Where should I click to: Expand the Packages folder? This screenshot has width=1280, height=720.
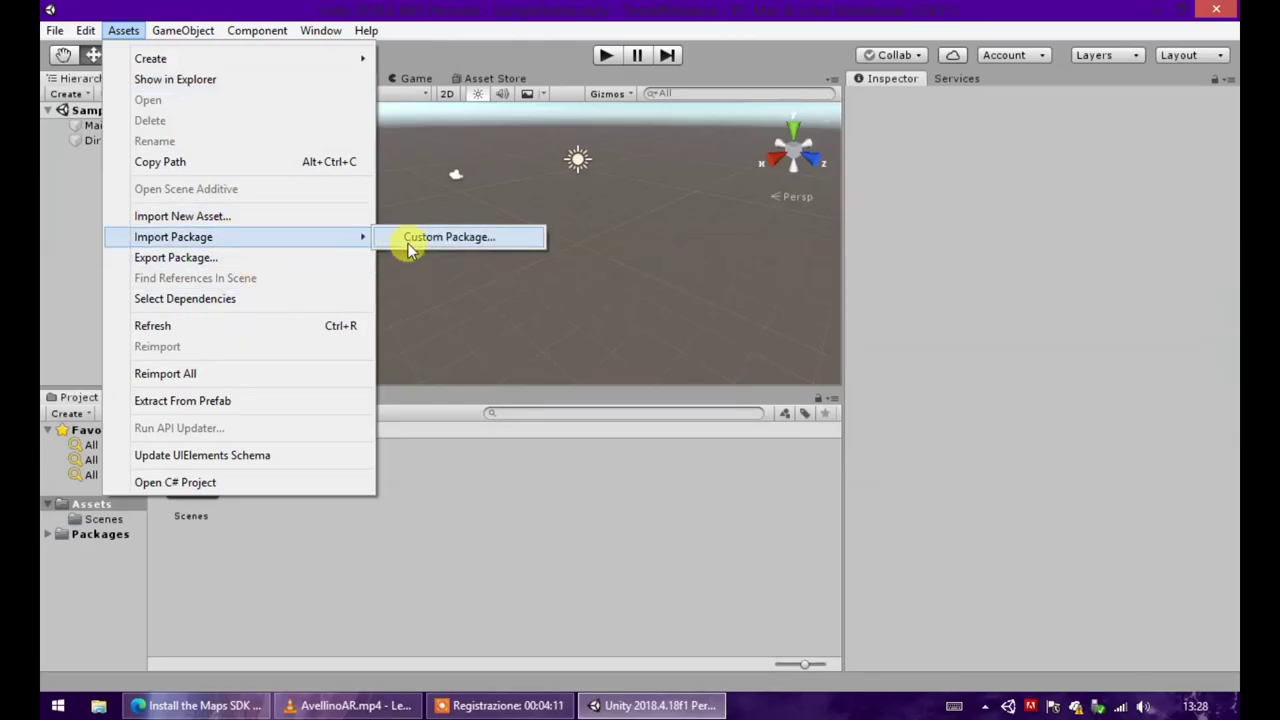48,534
